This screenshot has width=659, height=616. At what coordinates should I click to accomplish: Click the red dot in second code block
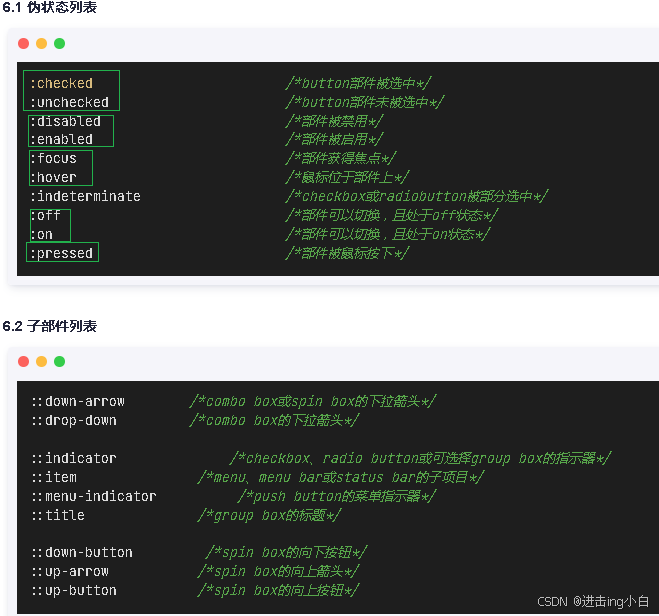(x=24, y=361)
